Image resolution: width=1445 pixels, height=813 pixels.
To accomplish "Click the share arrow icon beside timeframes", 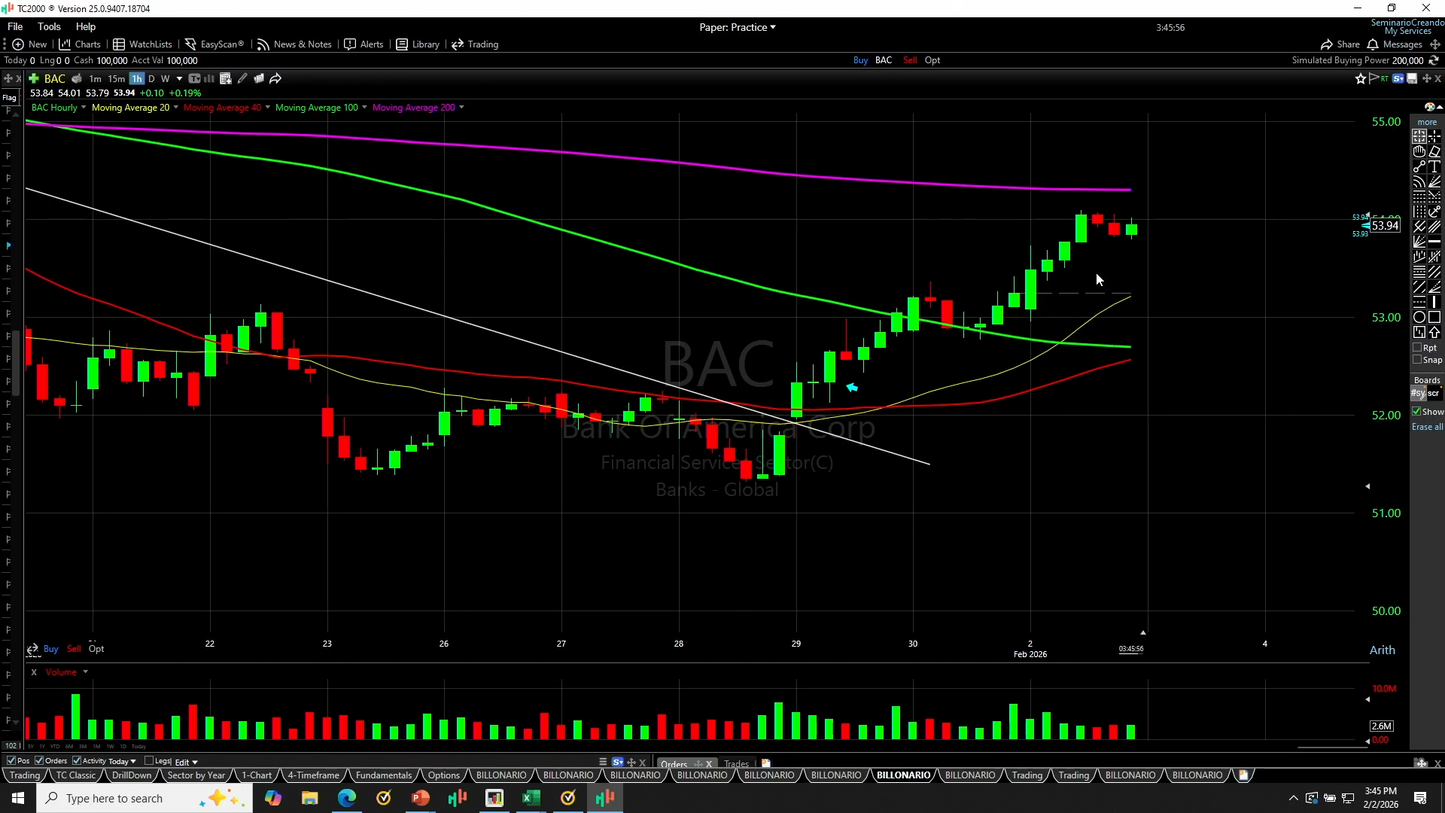I will pos(276,79).
